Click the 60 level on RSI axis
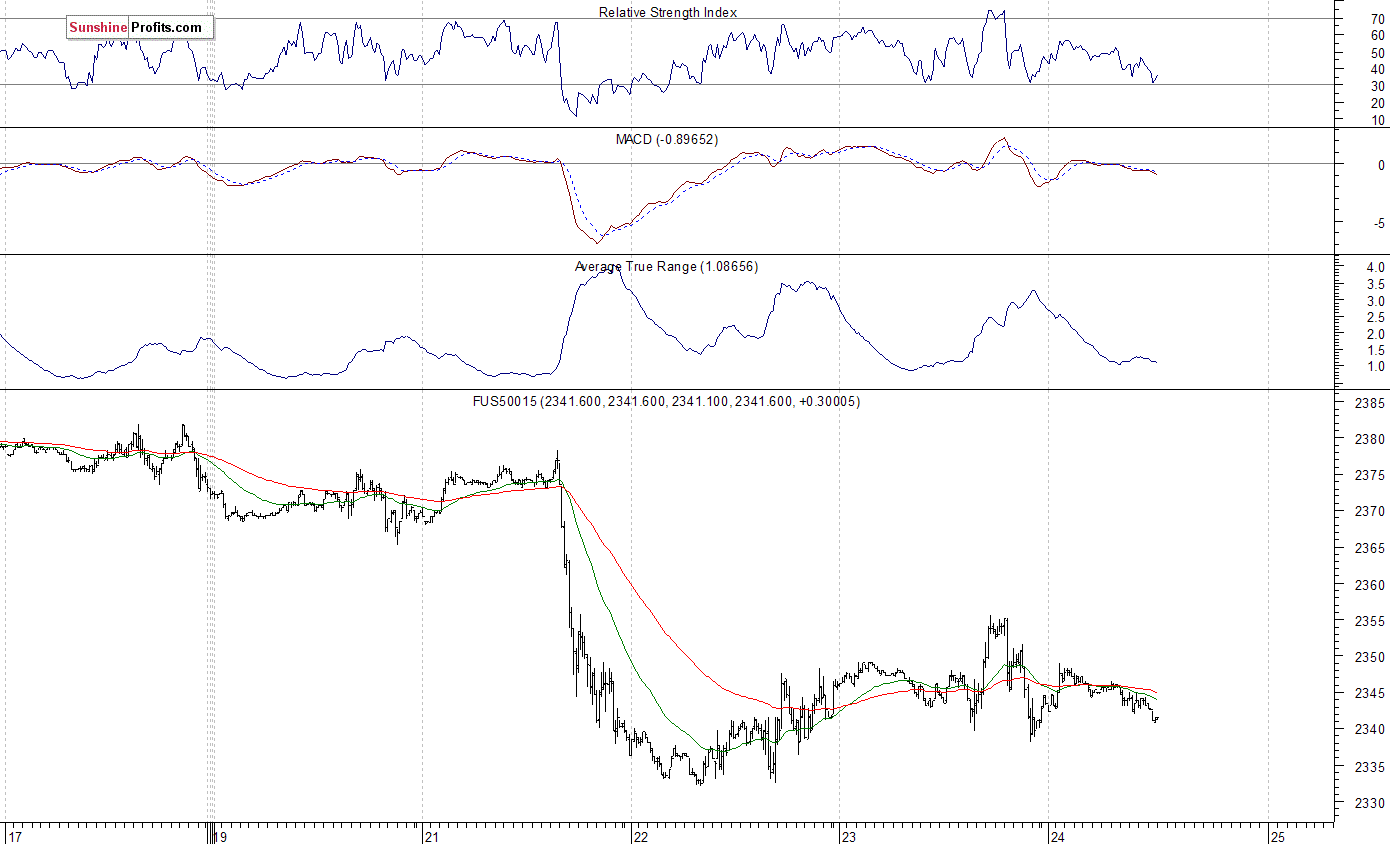This screenshot has height=844, width=1390. [x=1377, y=36]
